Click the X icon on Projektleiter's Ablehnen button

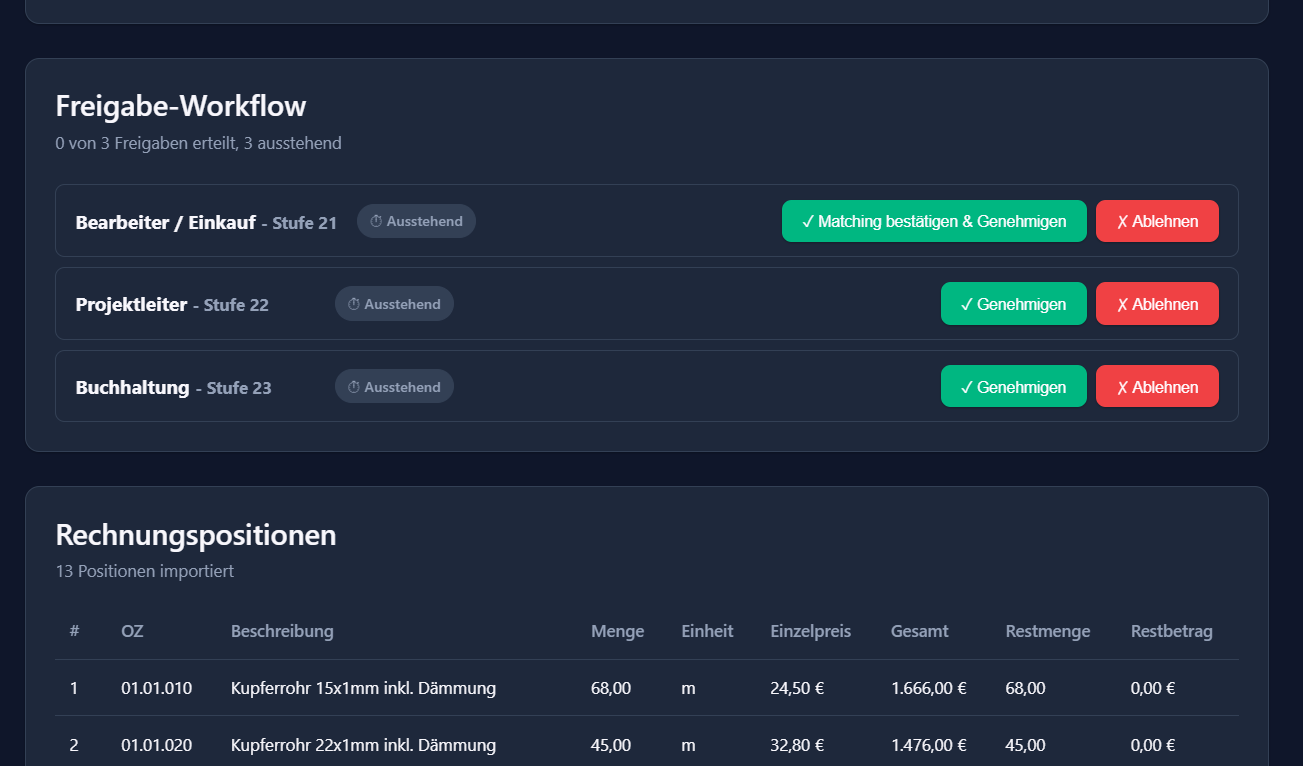(1121, 303)
